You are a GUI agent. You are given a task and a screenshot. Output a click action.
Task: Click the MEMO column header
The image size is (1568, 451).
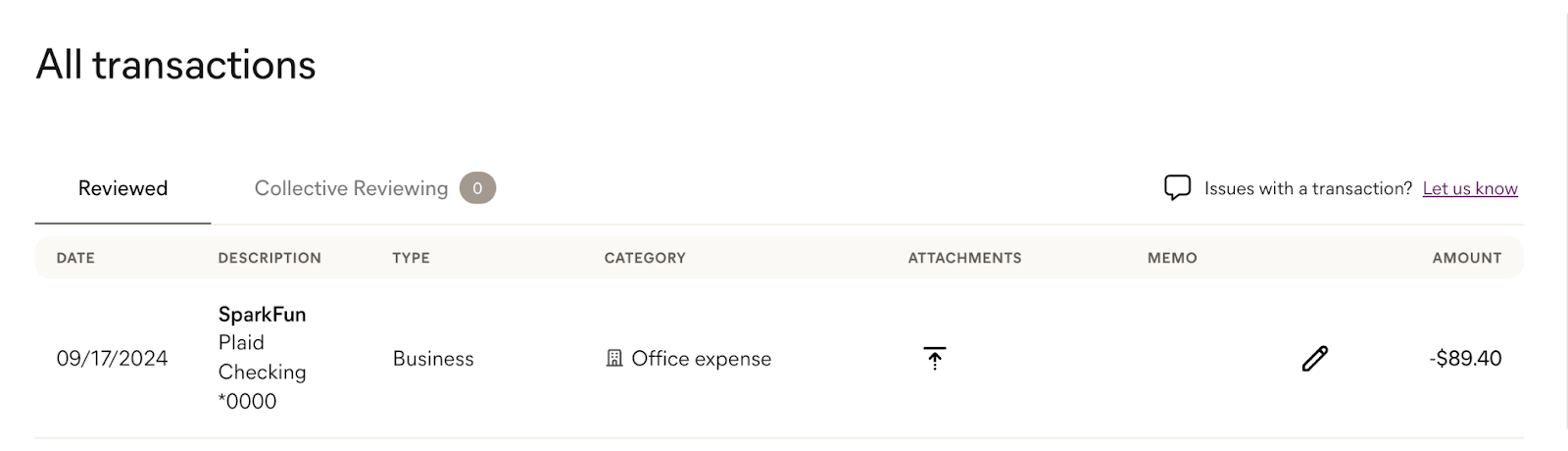pyautogui.click(x=1172, y=258)
